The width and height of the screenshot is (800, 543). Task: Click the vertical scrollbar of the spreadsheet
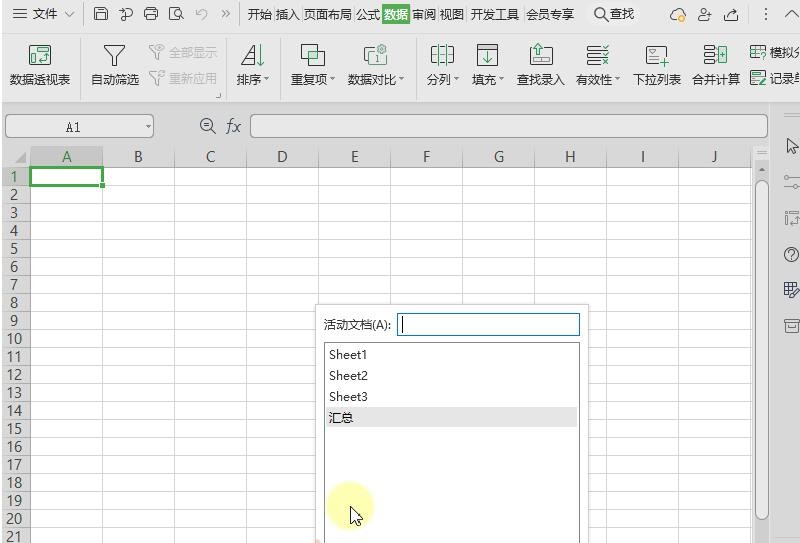762,350
